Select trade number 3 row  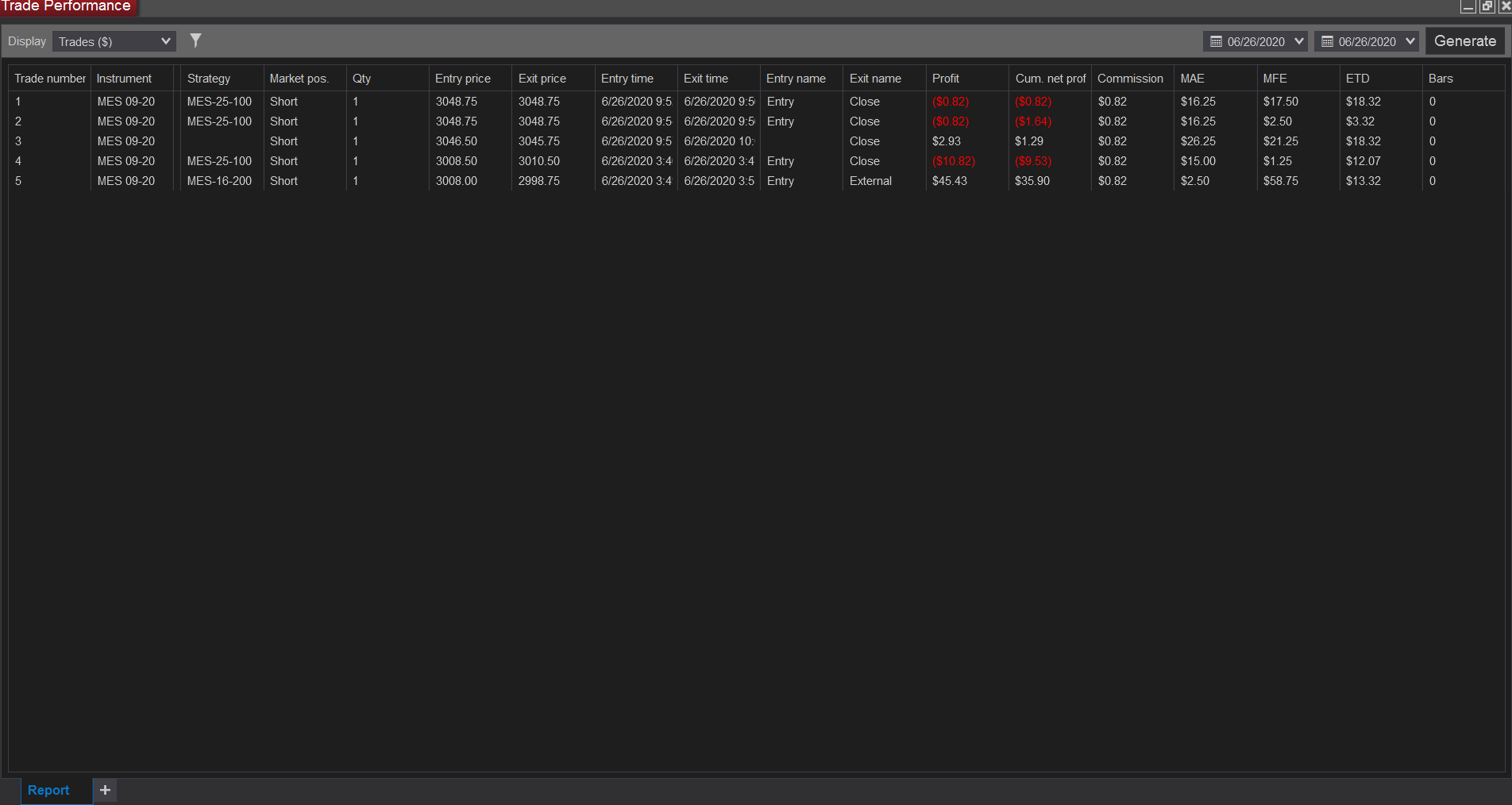click(756, 141)
